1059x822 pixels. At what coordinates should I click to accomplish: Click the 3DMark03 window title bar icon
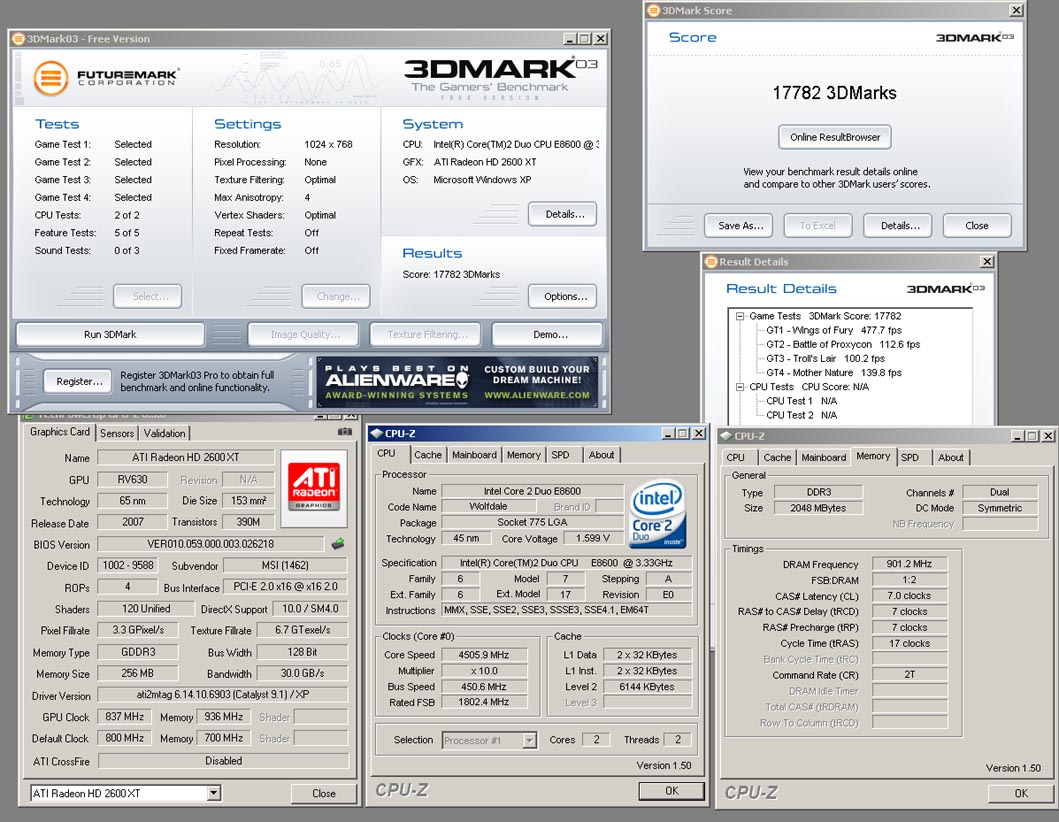pos(18,38)
